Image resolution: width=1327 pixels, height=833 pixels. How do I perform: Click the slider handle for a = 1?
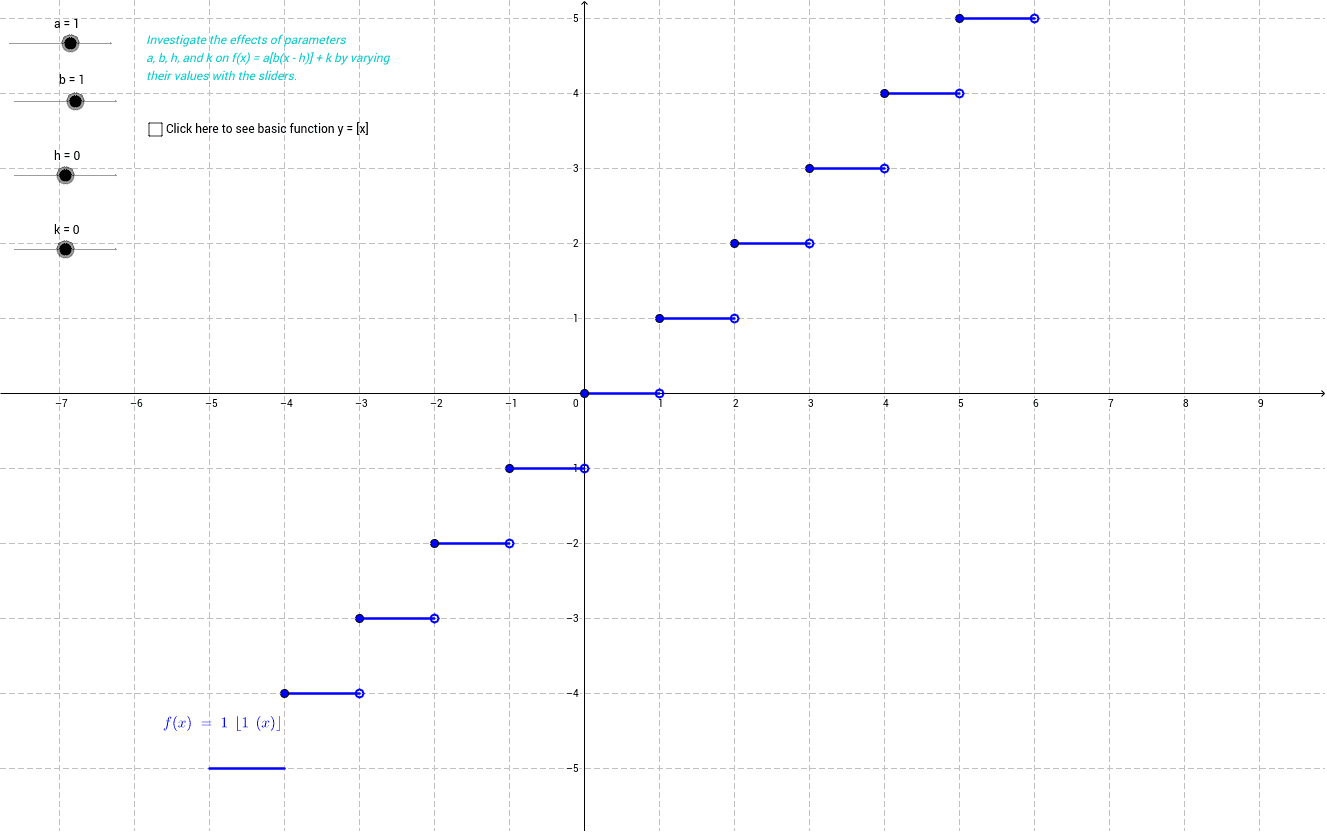pos(70,43)
